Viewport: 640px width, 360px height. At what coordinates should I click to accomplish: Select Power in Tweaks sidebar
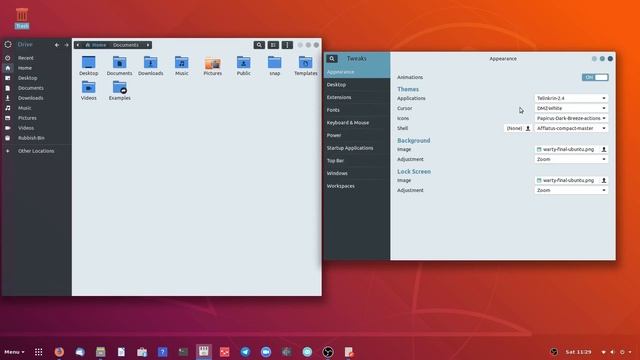tap(357, 135)
